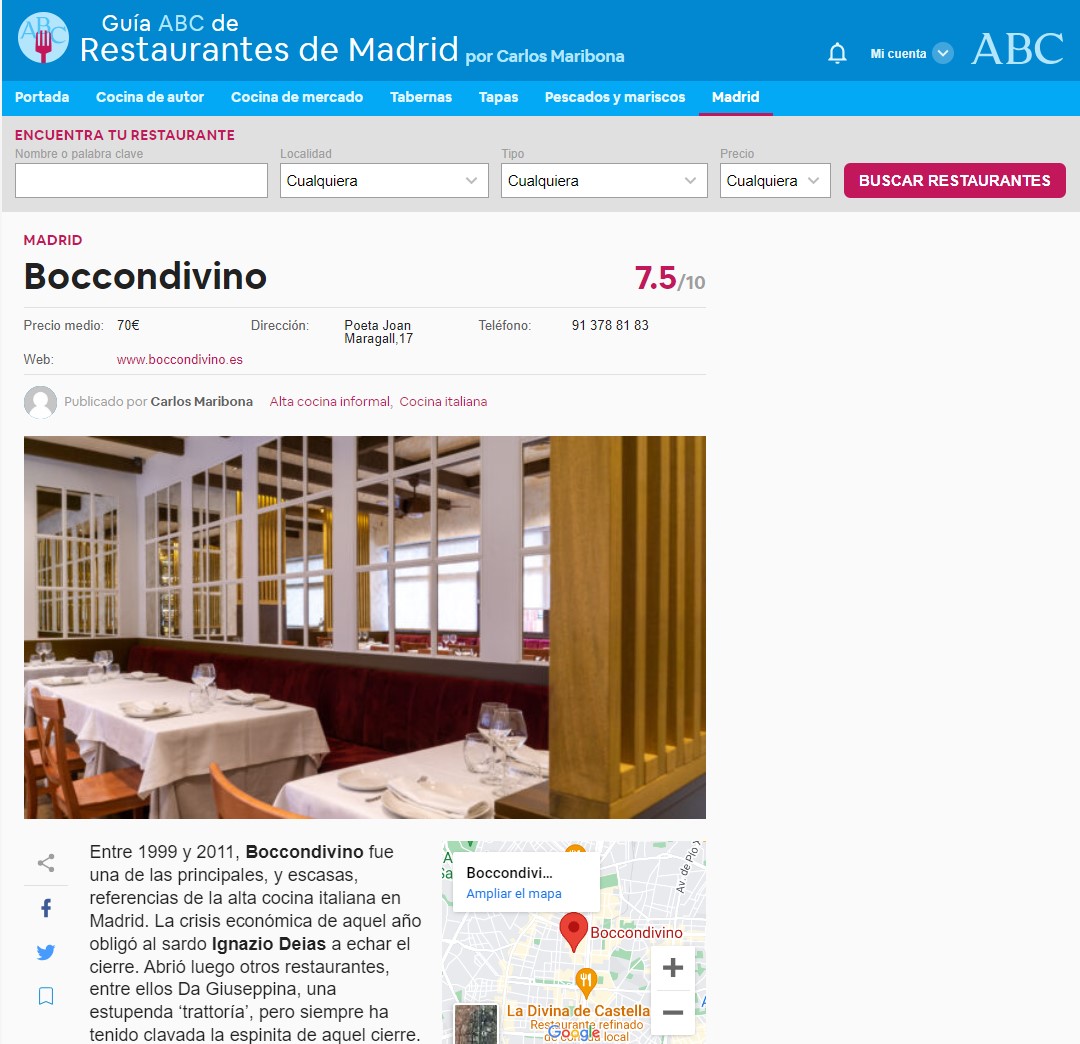Image resolution: width=1080 pixels, height=1044 pixels.
Task: Click the author avatar icon
Action: tap(41, 401)
